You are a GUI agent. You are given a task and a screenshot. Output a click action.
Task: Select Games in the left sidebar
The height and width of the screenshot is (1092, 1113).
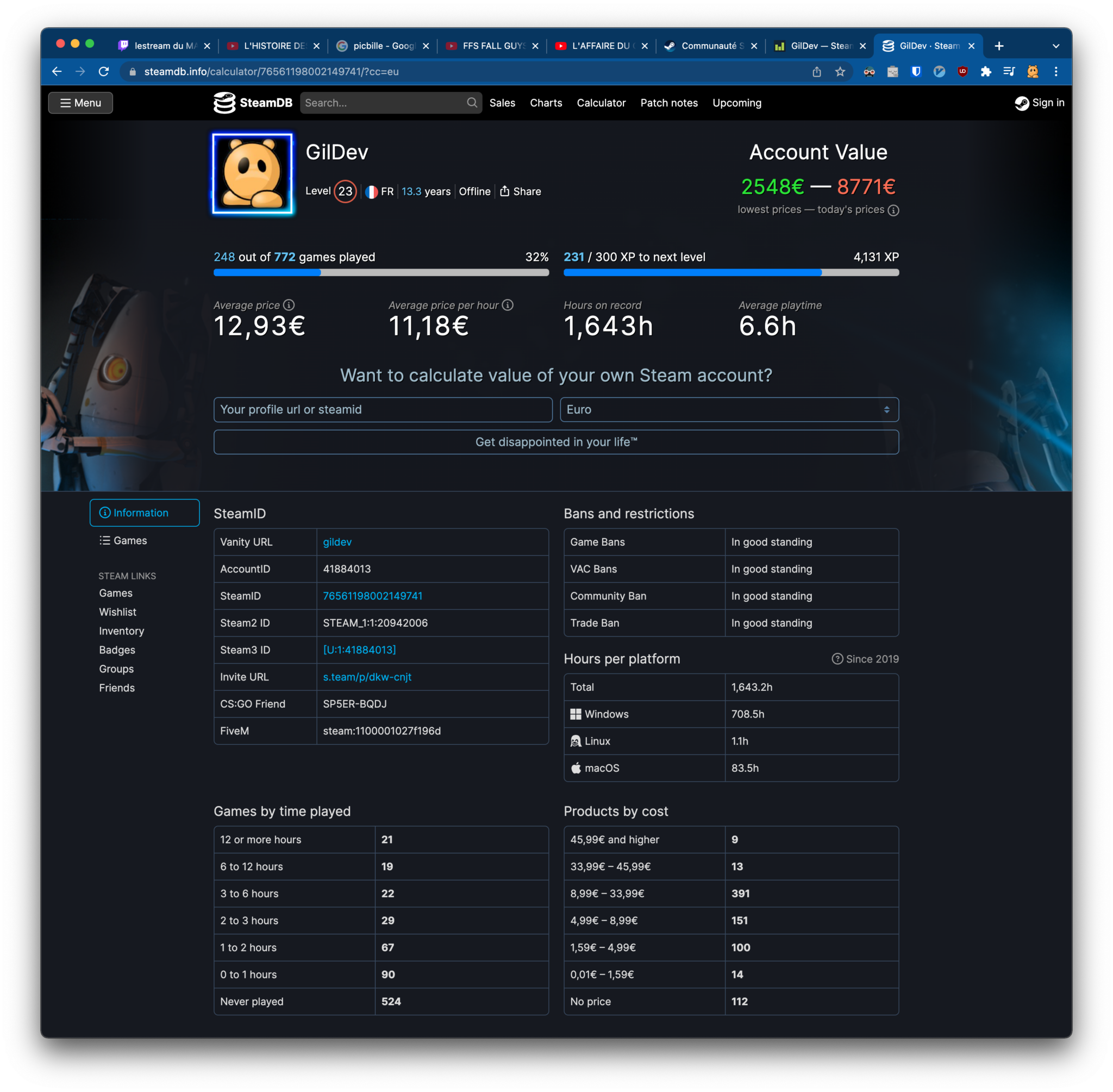click(x=123, y=540)
